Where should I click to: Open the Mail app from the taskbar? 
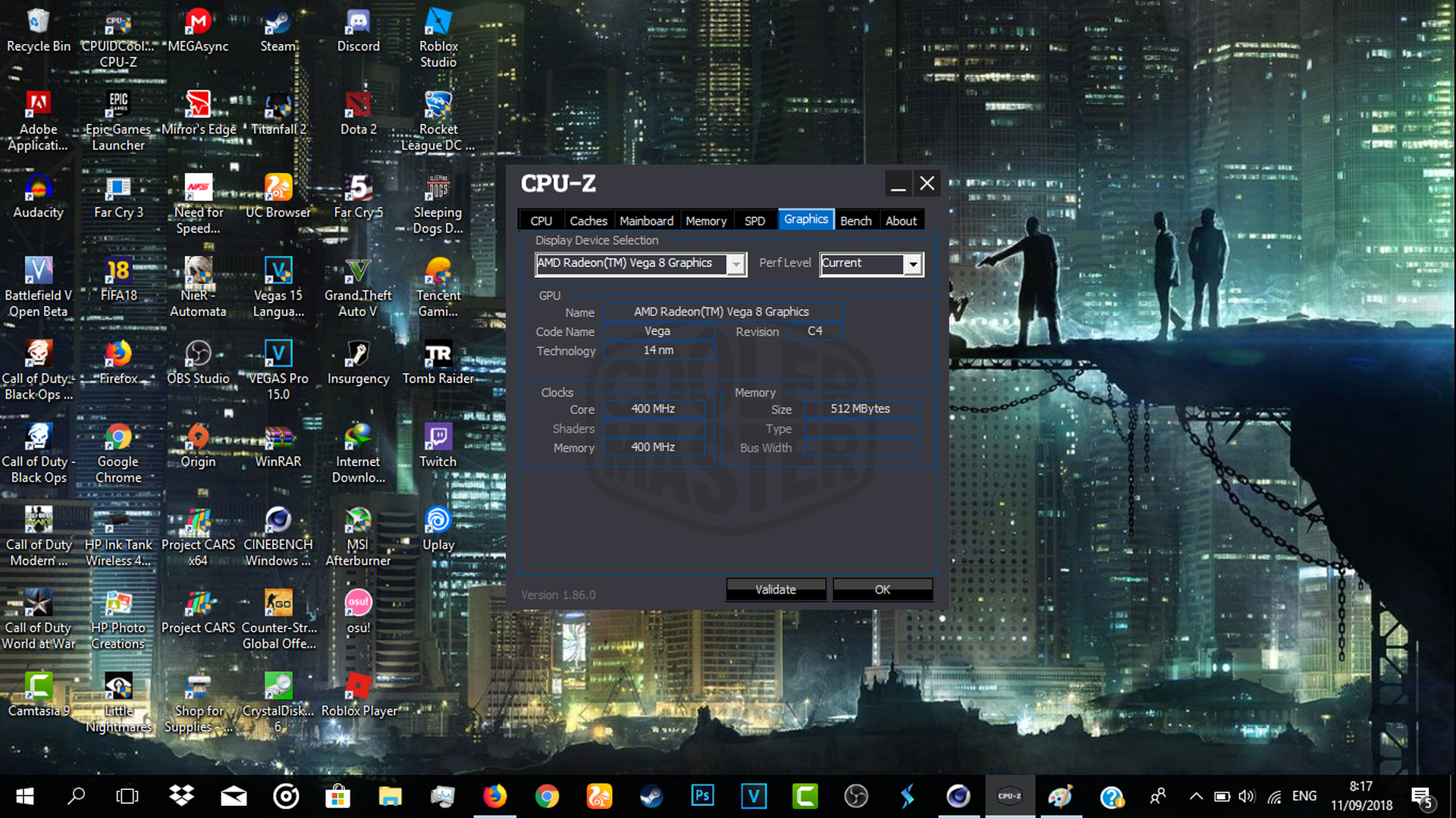pos(234,796)
